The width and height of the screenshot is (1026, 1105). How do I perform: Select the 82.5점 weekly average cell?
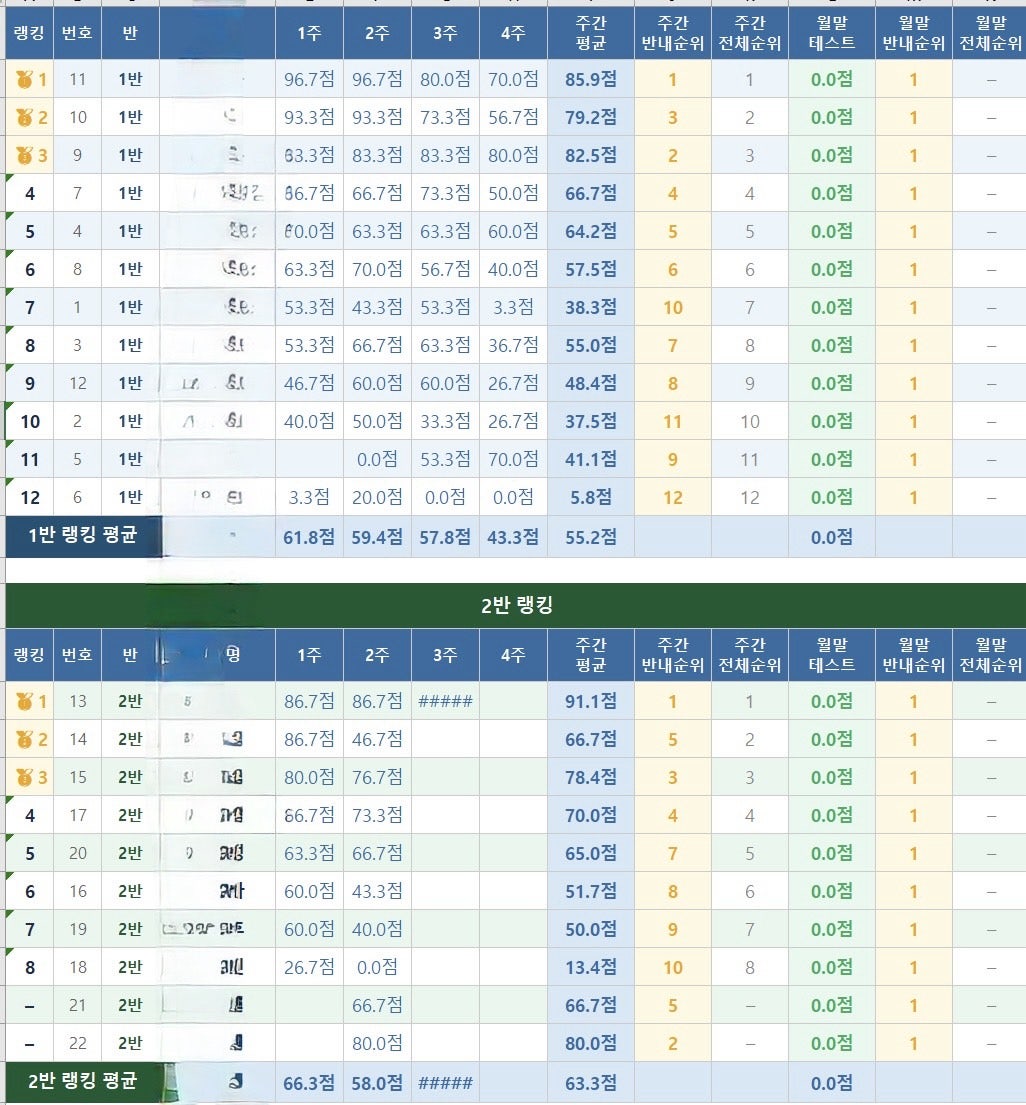[x=591, y=155]
